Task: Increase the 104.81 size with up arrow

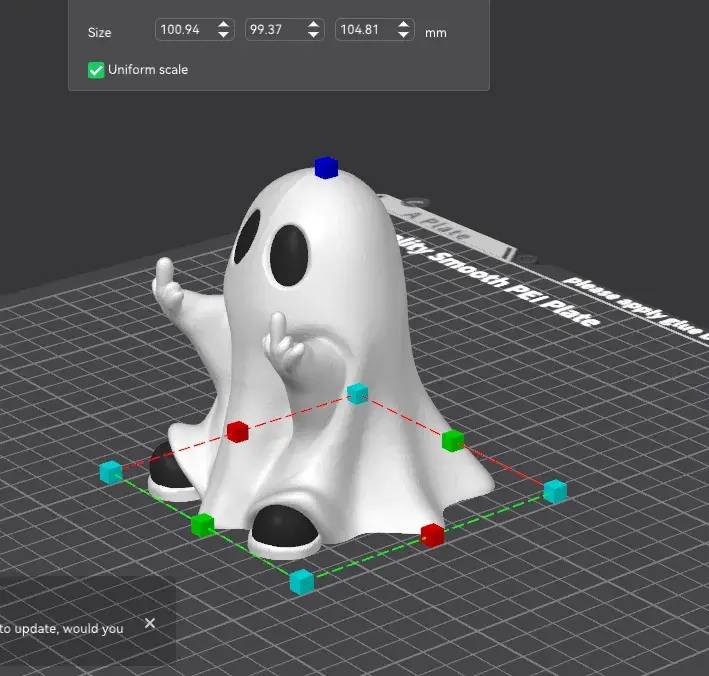Action: click(x=405, y=26)
